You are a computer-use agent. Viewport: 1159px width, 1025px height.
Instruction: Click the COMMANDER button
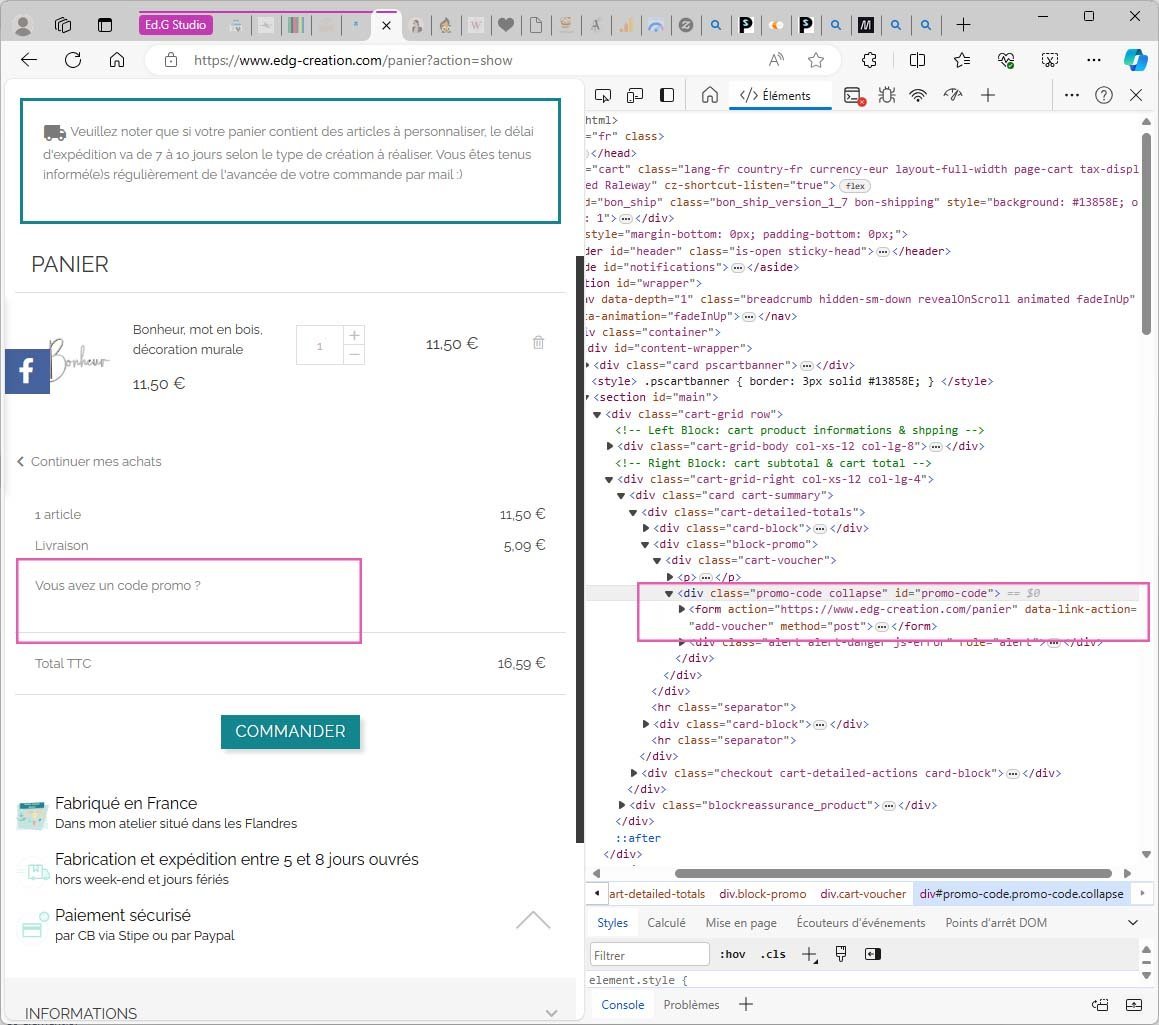(290, 732)
